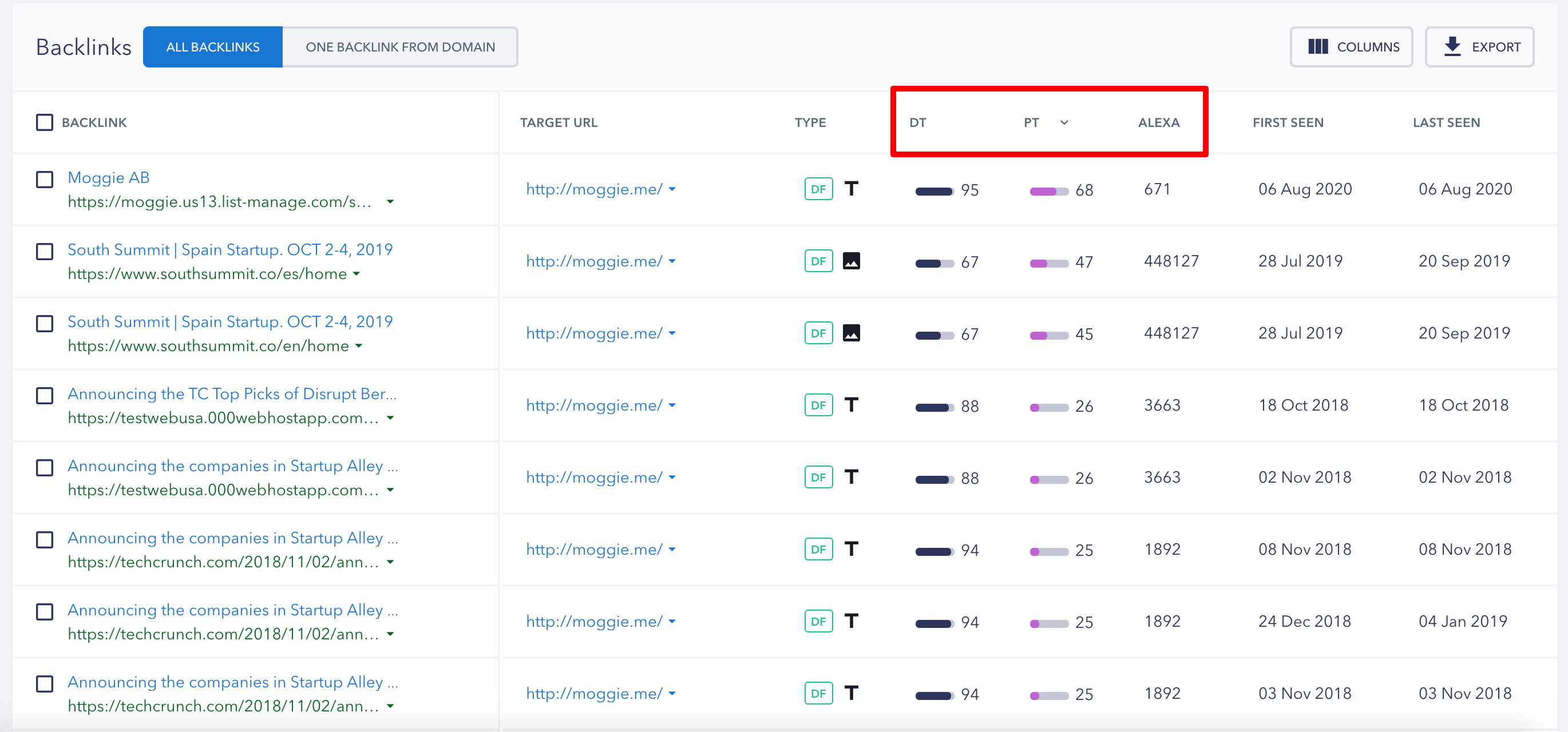Click the EXPORT button
The width and height of the screenshot is (1568, 732).
[1479, 47]
